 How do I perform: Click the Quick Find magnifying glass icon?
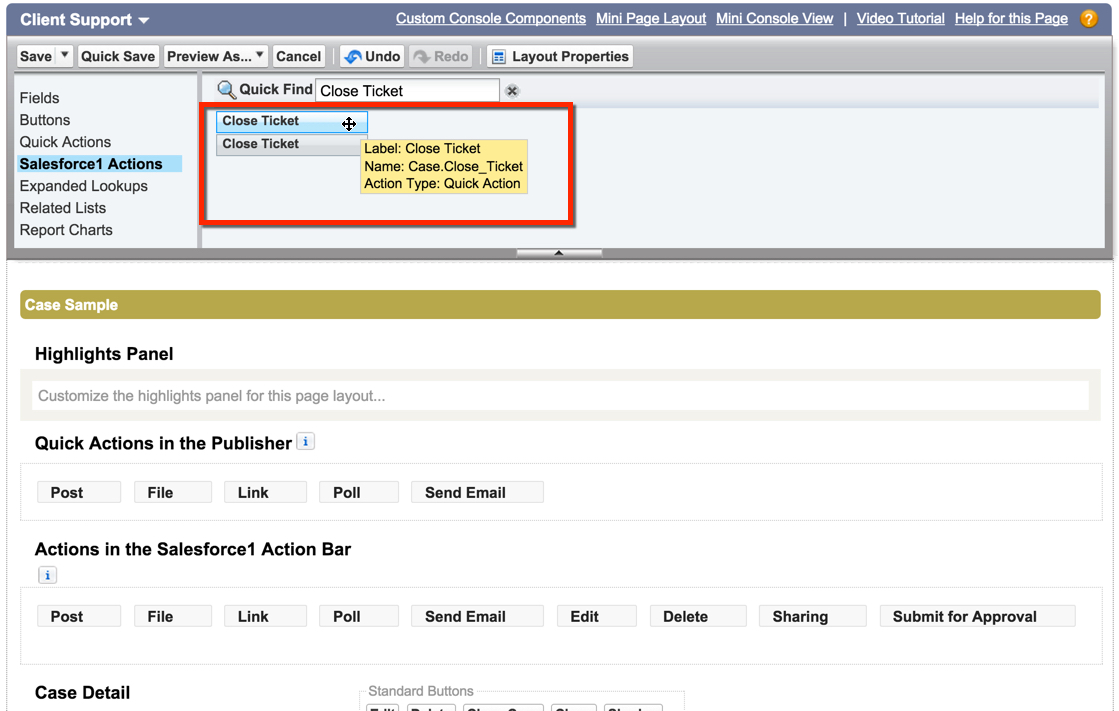[x=227, y=90]
